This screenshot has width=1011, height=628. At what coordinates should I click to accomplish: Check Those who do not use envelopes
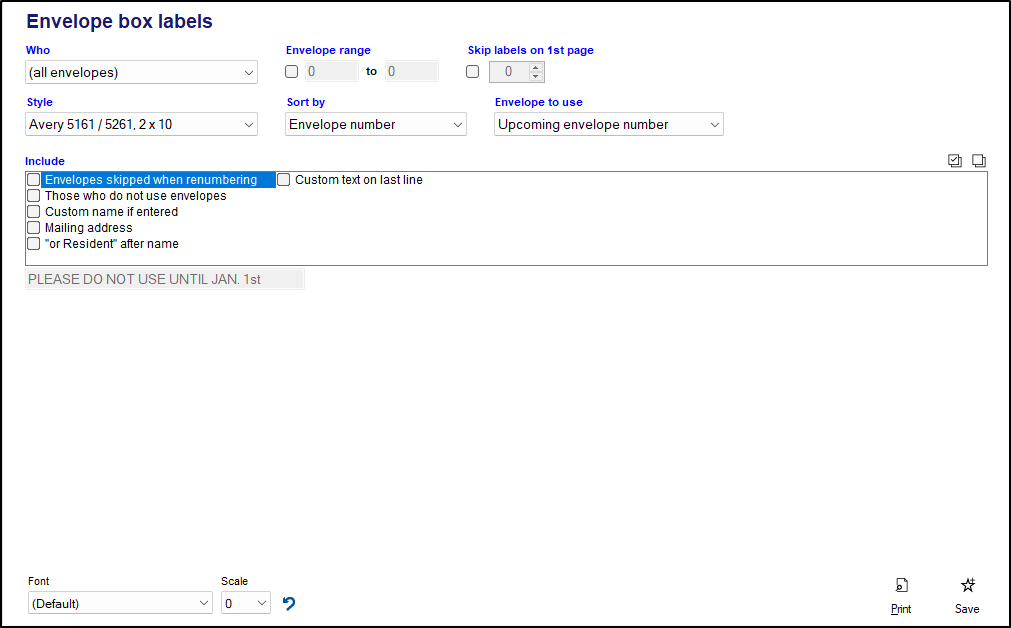coord(34,196)
